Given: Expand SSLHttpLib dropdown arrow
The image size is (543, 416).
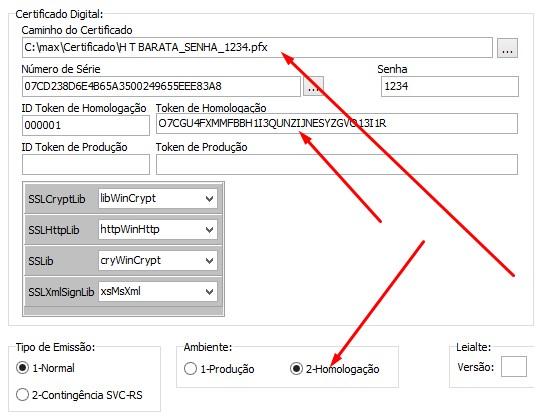Looking at the screenshot, I should [209, 230].
